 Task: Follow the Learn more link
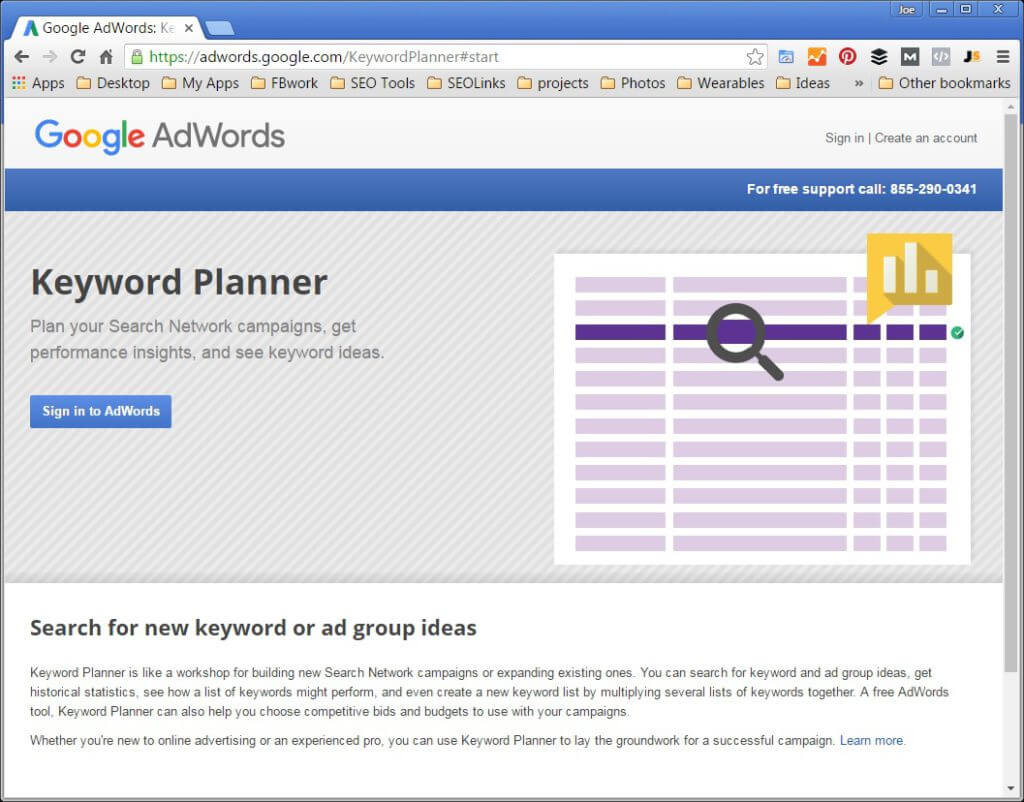tap(871, 741)
